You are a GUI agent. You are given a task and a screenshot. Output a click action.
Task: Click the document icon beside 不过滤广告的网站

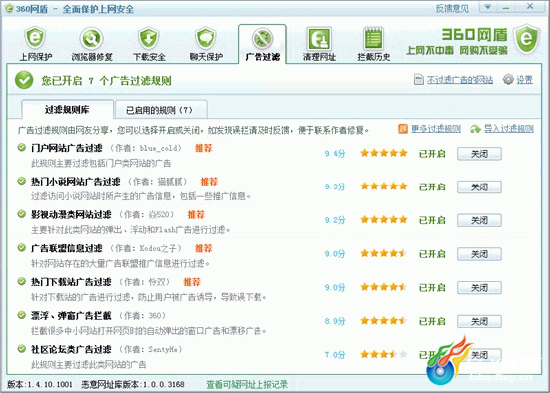coord(418,80)
